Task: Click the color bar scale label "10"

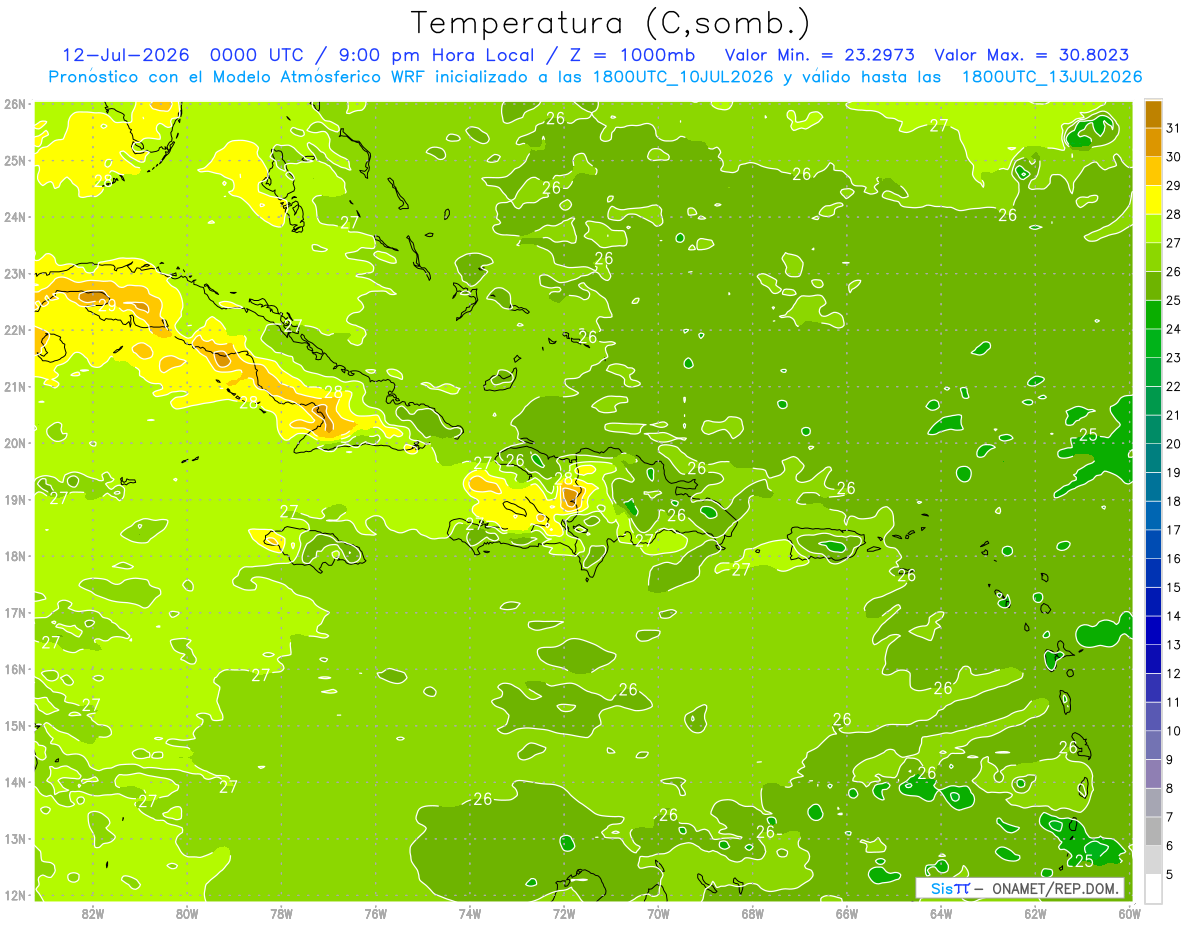Action: click(1173, 730)
